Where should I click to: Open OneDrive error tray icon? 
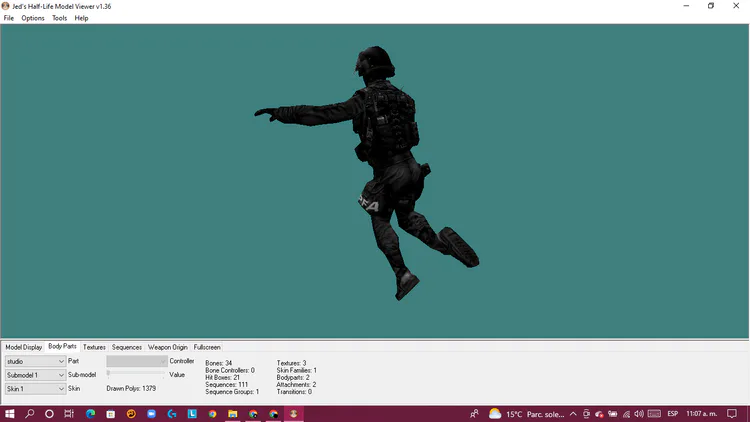click(x=599, y=414)
